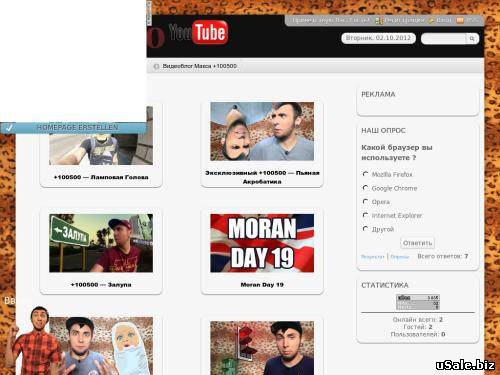500x375 pixels.
Task: Click title 'Эксклюзивный +100500 — Пьяная Акробатика'
Action: pos(262,177)
